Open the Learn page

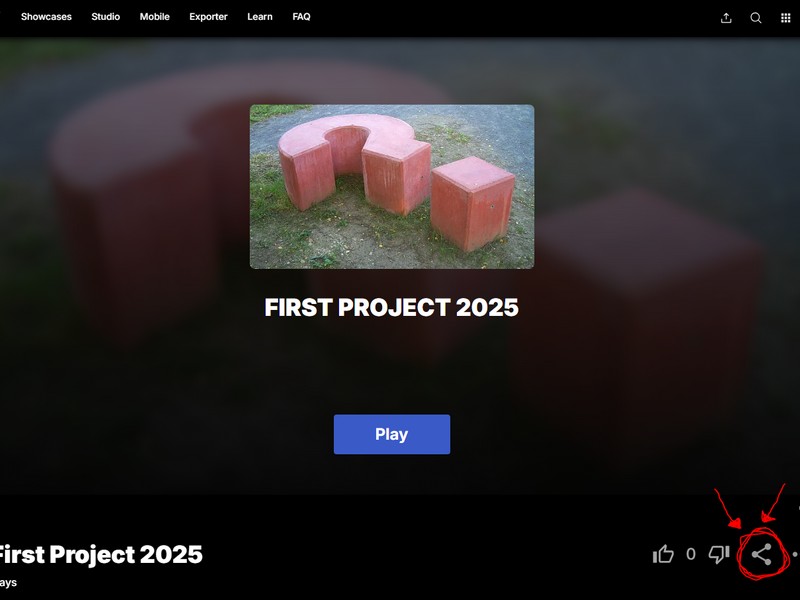(x=260, y=17)
